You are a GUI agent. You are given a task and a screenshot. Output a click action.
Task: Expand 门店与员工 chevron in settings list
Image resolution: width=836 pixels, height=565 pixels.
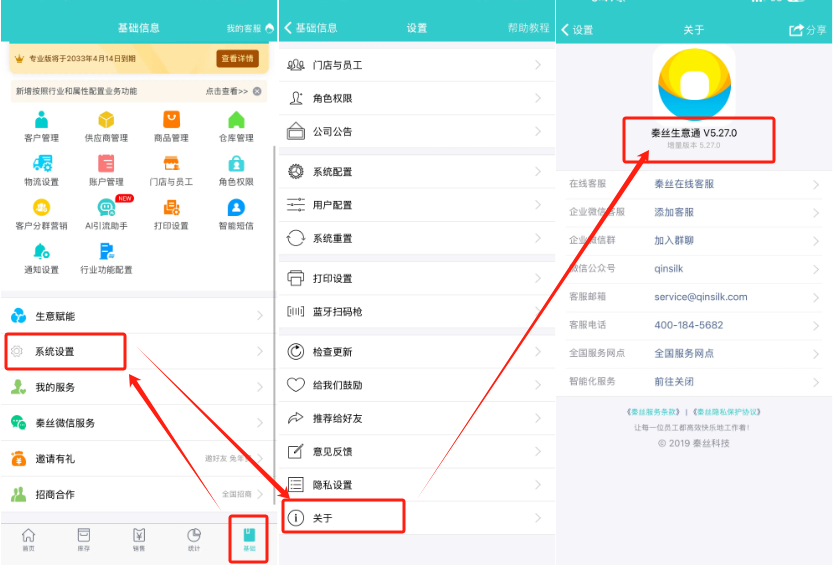[538, 65]
